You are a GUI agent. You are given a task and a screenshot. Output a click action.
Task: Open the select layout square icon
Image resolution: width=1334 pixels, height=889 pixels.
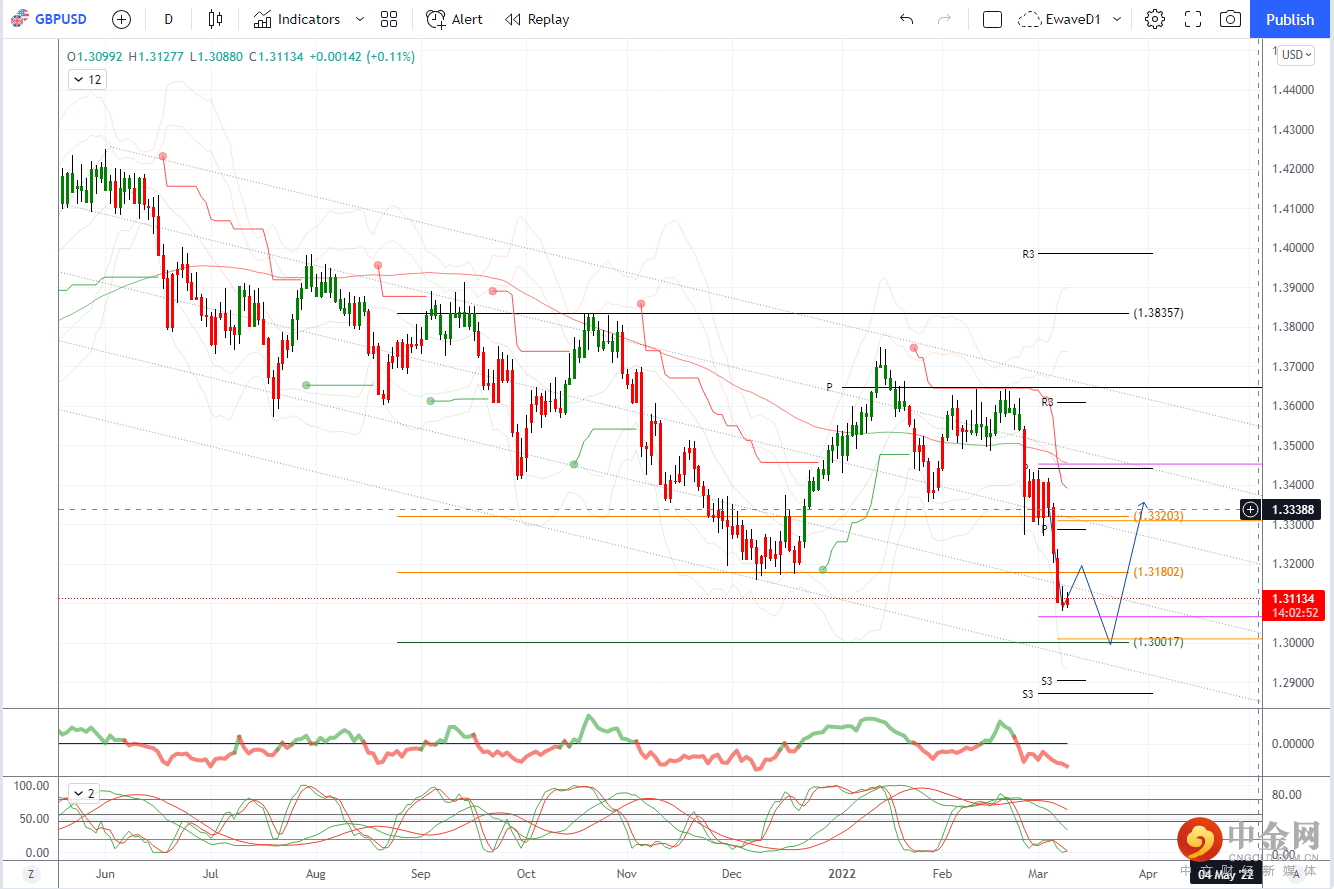coord(992,19)
